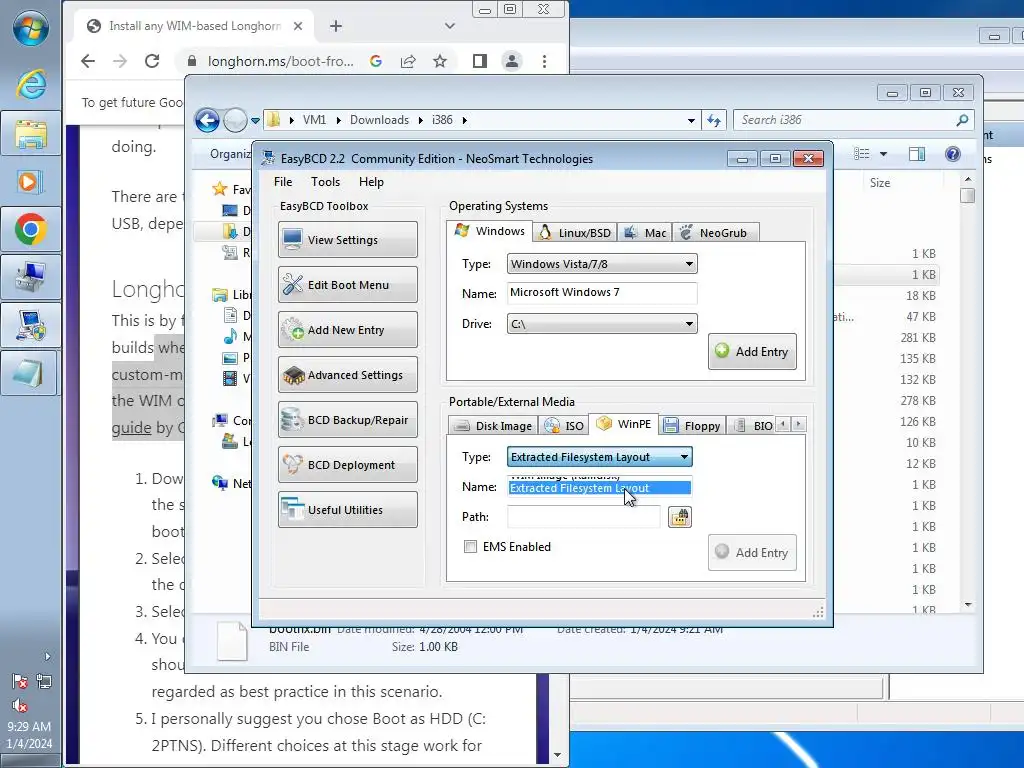The image size is (1024, 768).
Task: Open Useful Utilities
Action: 347,509
